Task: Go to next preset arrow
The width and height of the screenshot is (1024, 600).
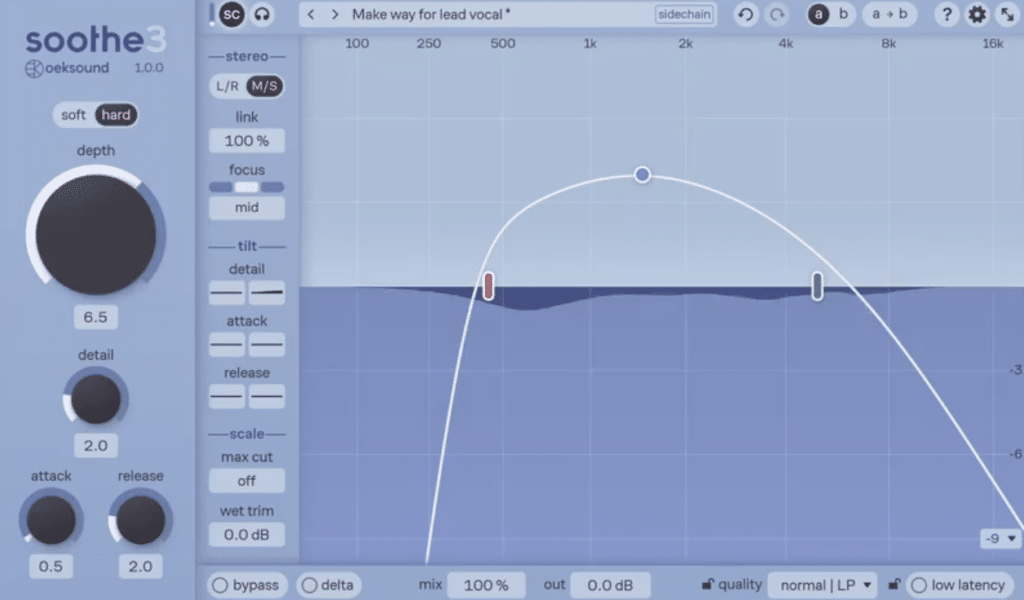Action: (335, 14)
